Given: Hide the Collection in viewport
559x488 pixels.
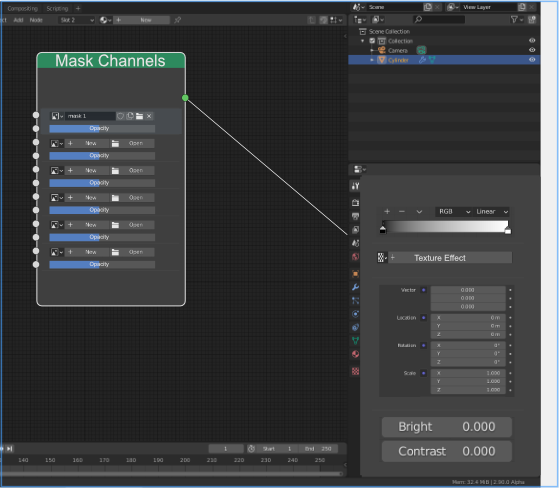Looking at the screenshot, I should pyautogui.click(x=532, y=41).
